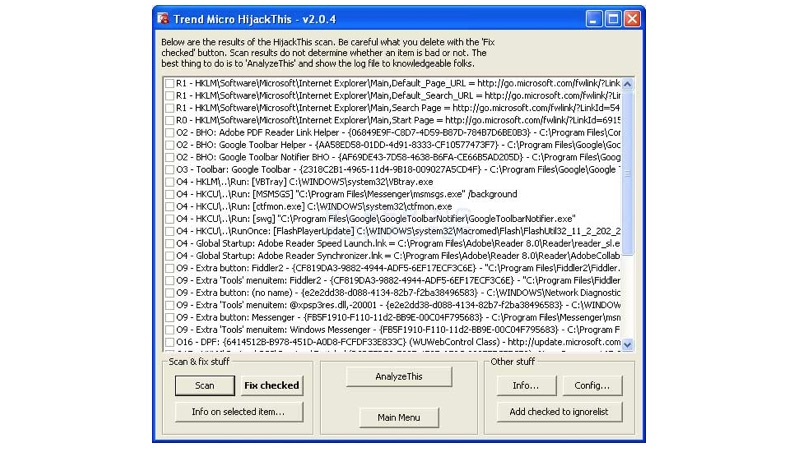Image resolution: width=800 pixels, height=450 pixels.
Task: Click the HijackThis title bar icon
Action: click(x=163, y=19)
